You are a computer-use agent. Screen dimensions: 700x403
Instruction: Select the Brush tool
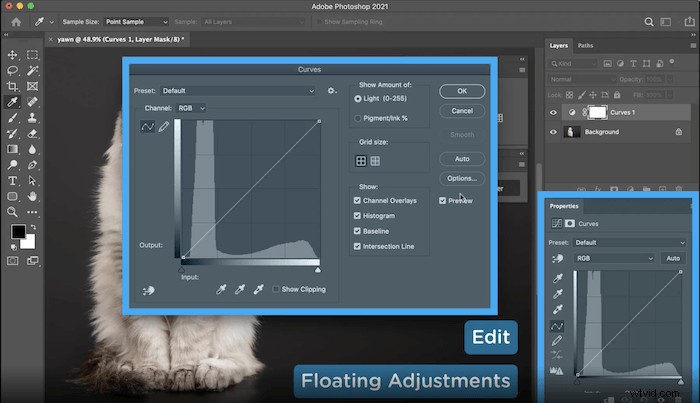12,118
